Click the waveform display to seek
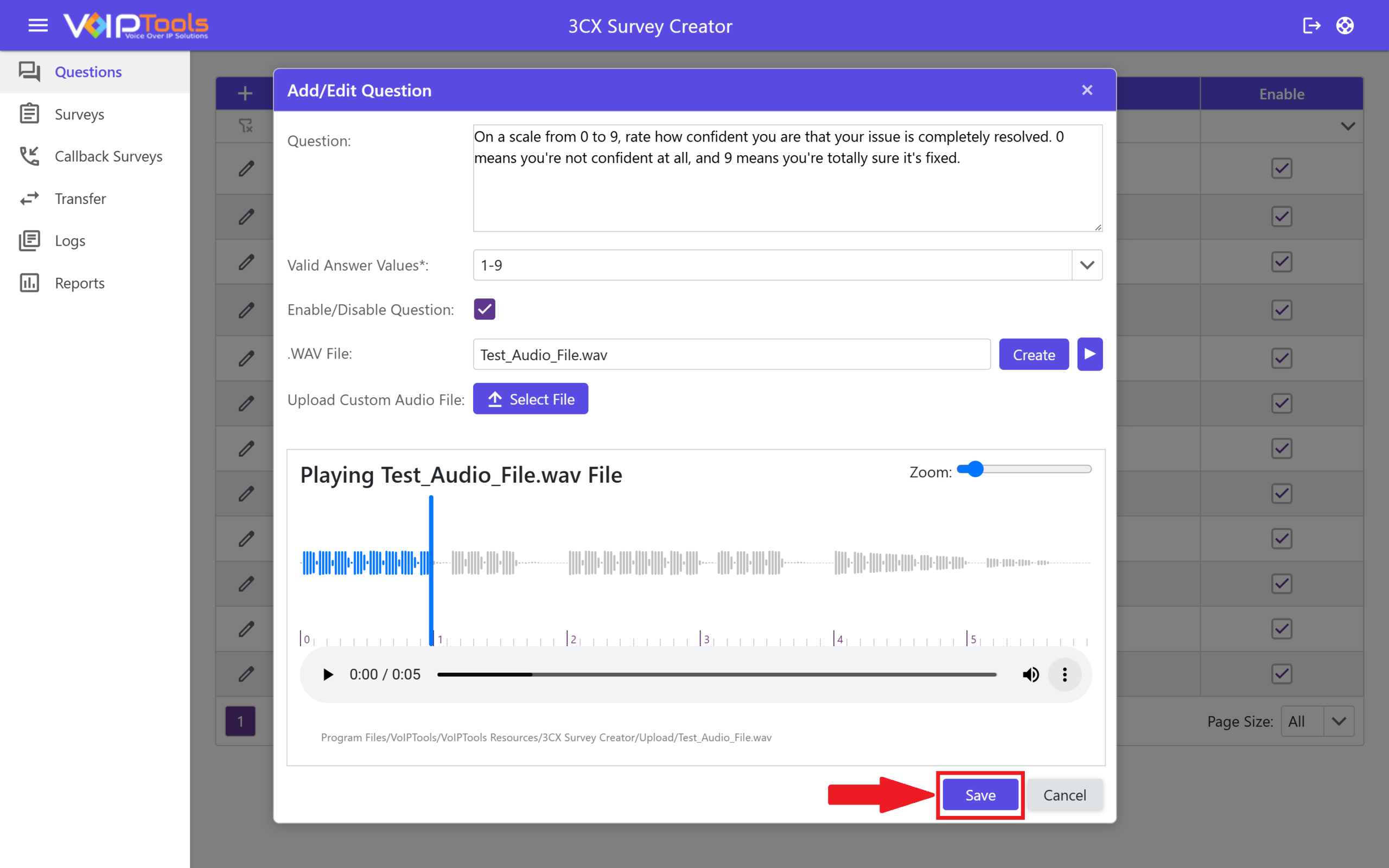 pyautogui.click(x=696, y=563)
